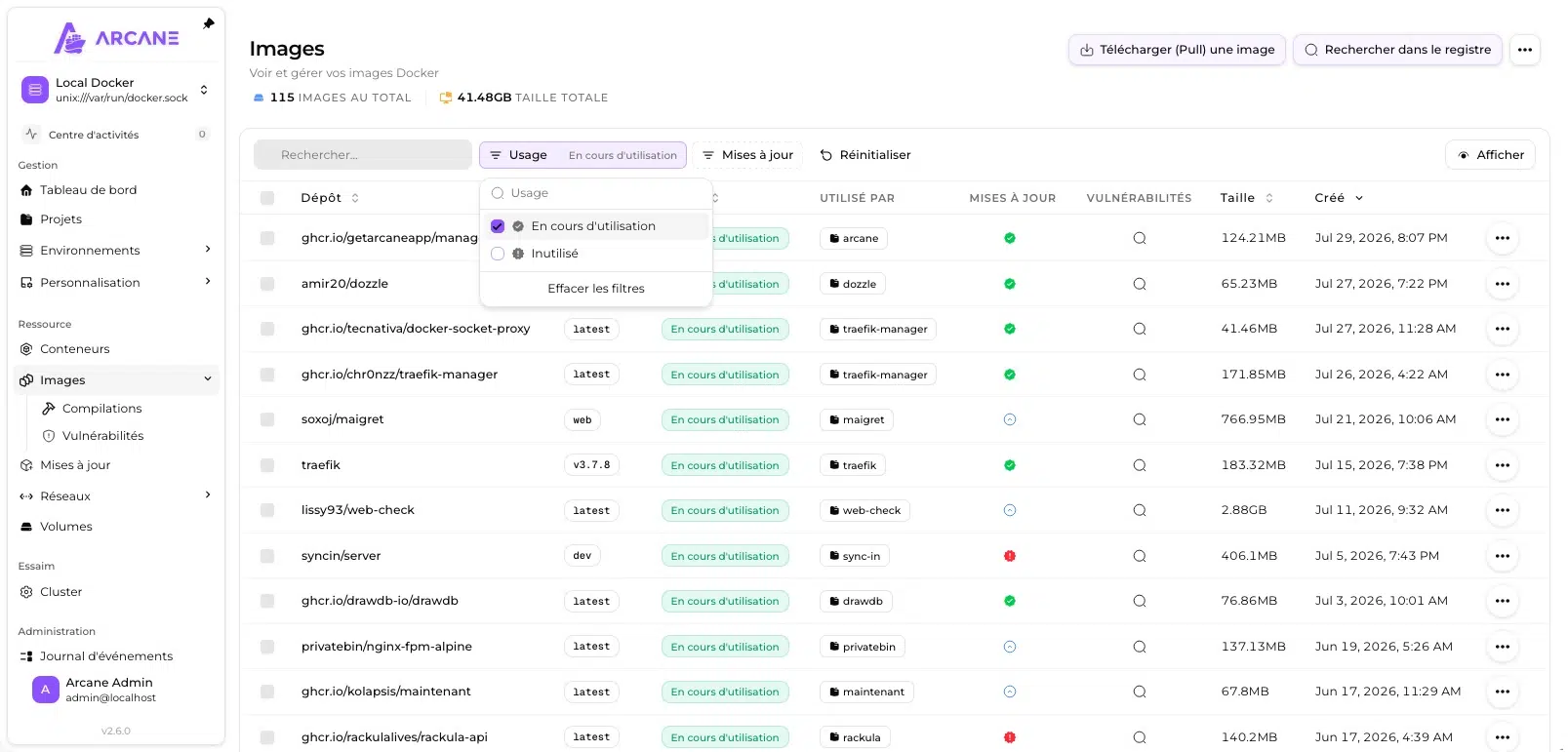Select the docker-socket-proxy row checkbox

pos(267,330)
